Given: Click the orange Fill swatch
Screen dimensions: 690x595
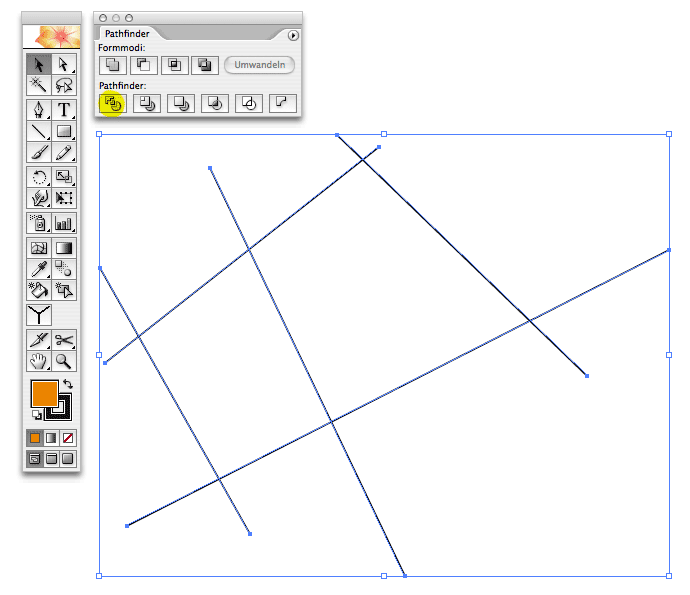Looking at the screenshot, I should (x=44, y=393).
